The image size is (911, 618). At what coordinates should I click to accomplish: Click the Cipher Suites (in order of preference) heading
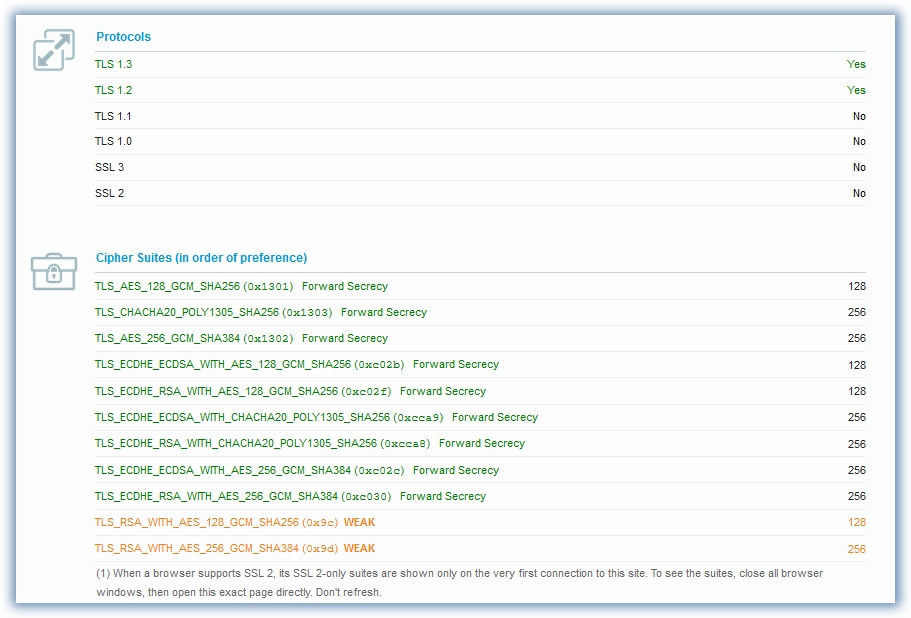pyautogui.click(x=201, y=258)
